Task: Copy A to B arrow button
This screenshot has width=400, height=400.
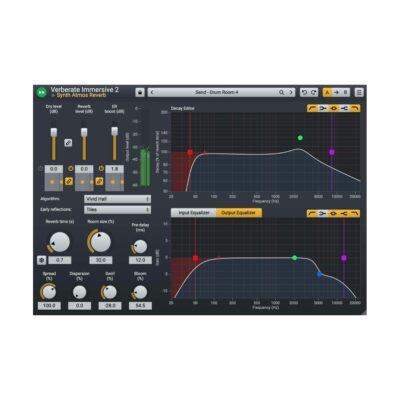Action: click(x=336, y=92)
